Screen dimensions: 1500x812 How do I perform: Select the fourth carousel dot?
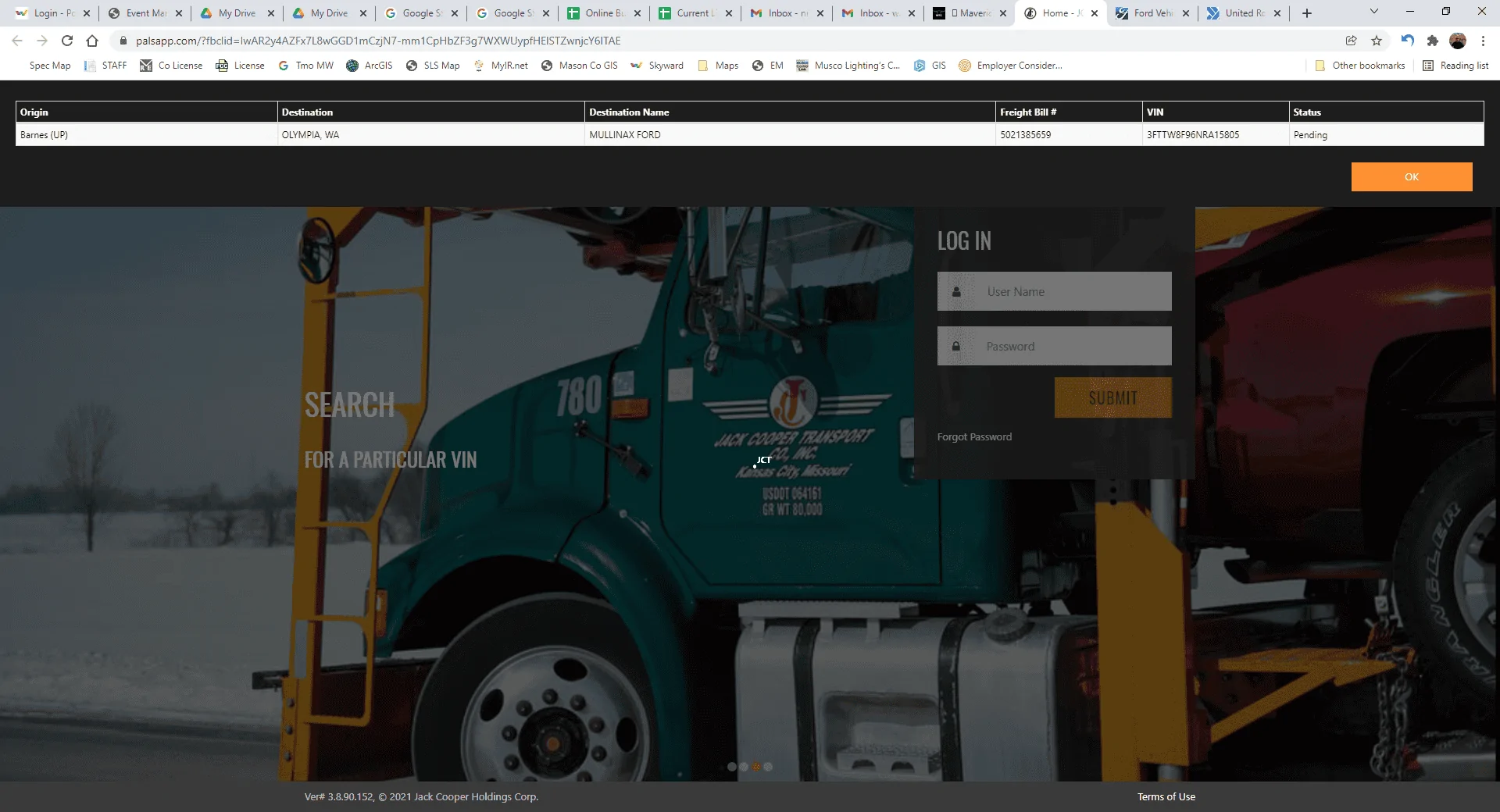coord(768,767)
